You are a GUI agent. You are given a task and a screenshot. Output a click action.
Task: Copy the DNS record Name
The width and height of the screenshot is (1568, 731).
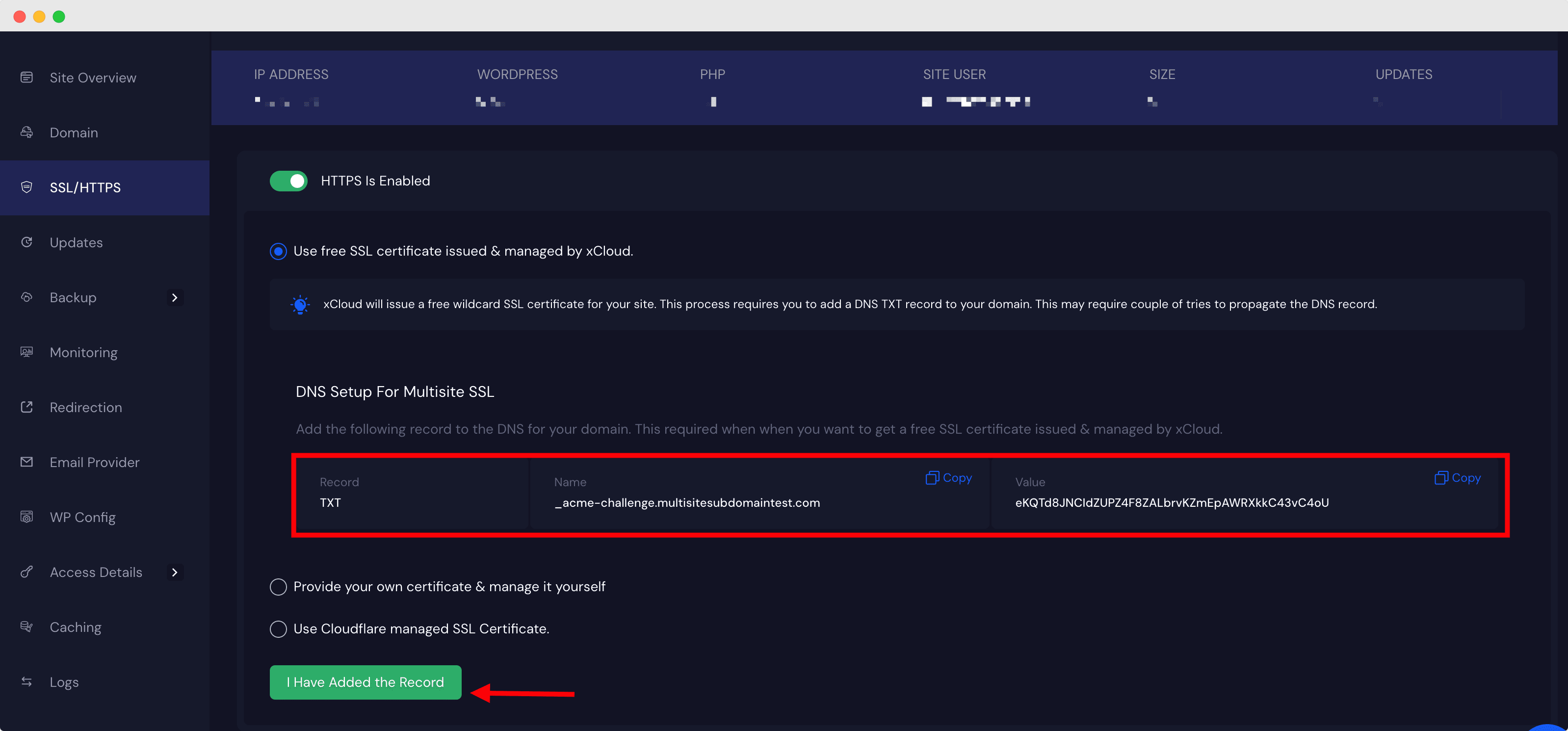[948, 478]
